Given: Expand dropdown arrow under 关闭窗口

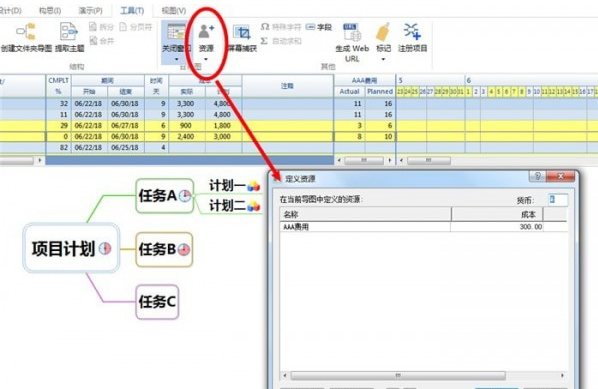Looking at the screenshot, I should click(x=176, y=59).
